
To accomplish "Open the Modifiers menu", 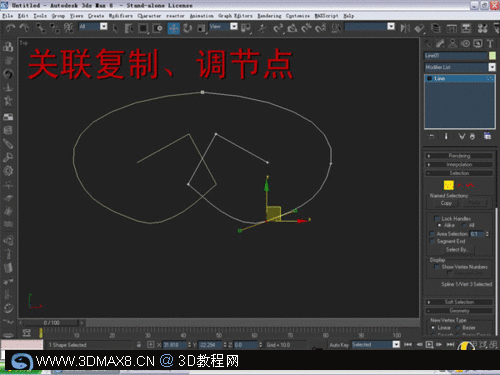I will tap(120, 16).
